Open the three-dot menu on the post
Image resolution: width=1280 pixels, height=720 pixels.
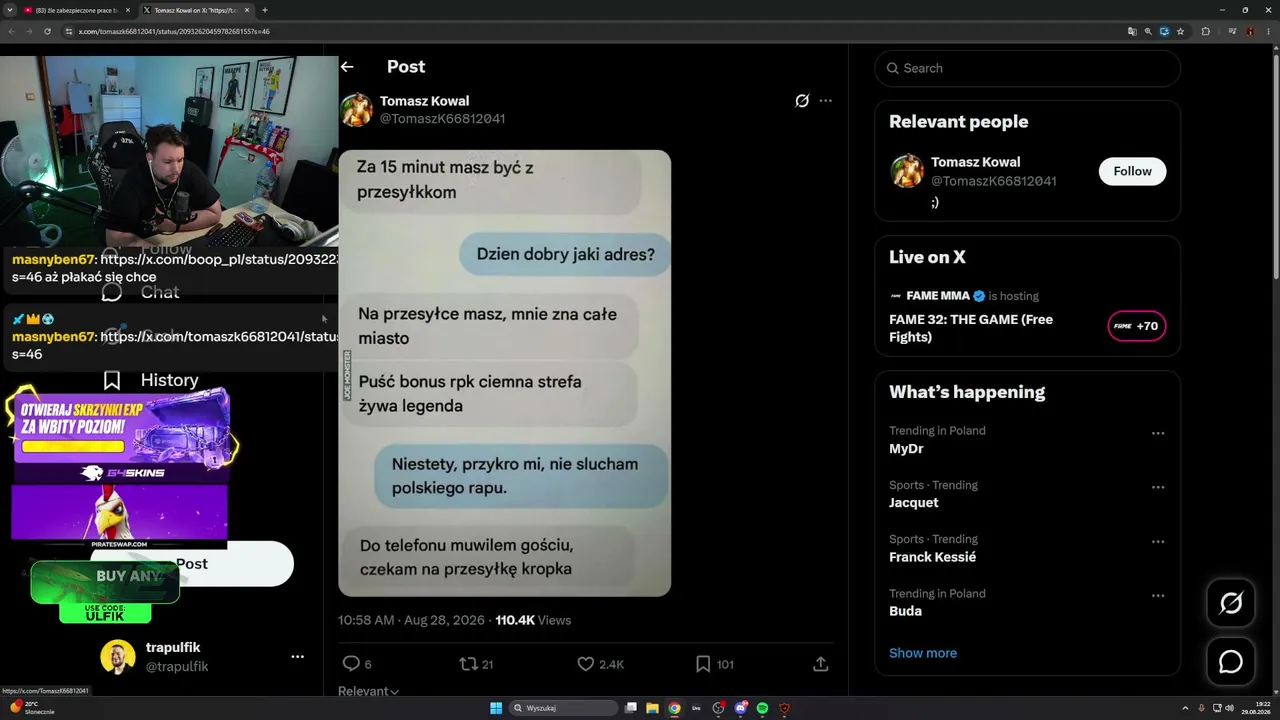coord(825,101)
